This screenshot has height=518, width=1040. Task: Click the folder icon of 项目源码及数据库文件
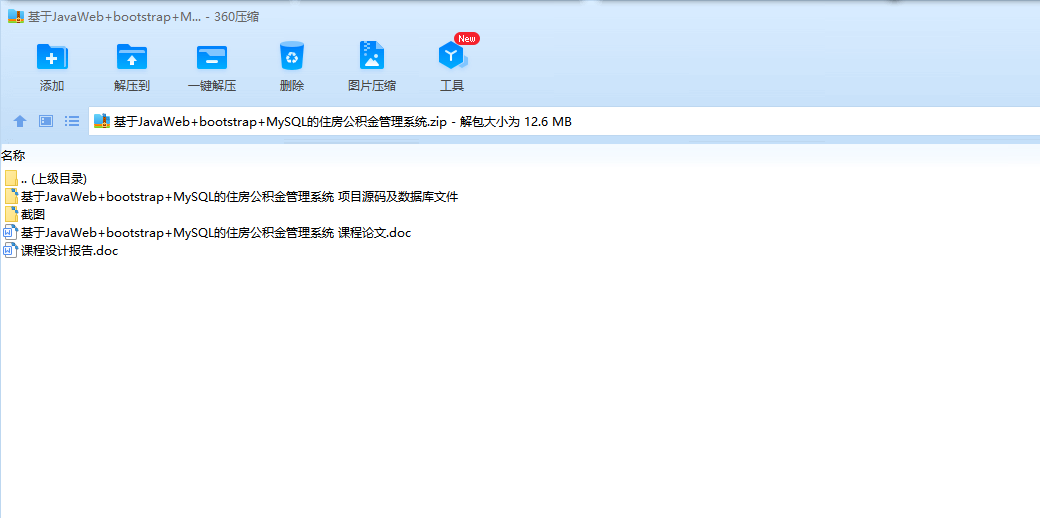[x=11, y=196]
